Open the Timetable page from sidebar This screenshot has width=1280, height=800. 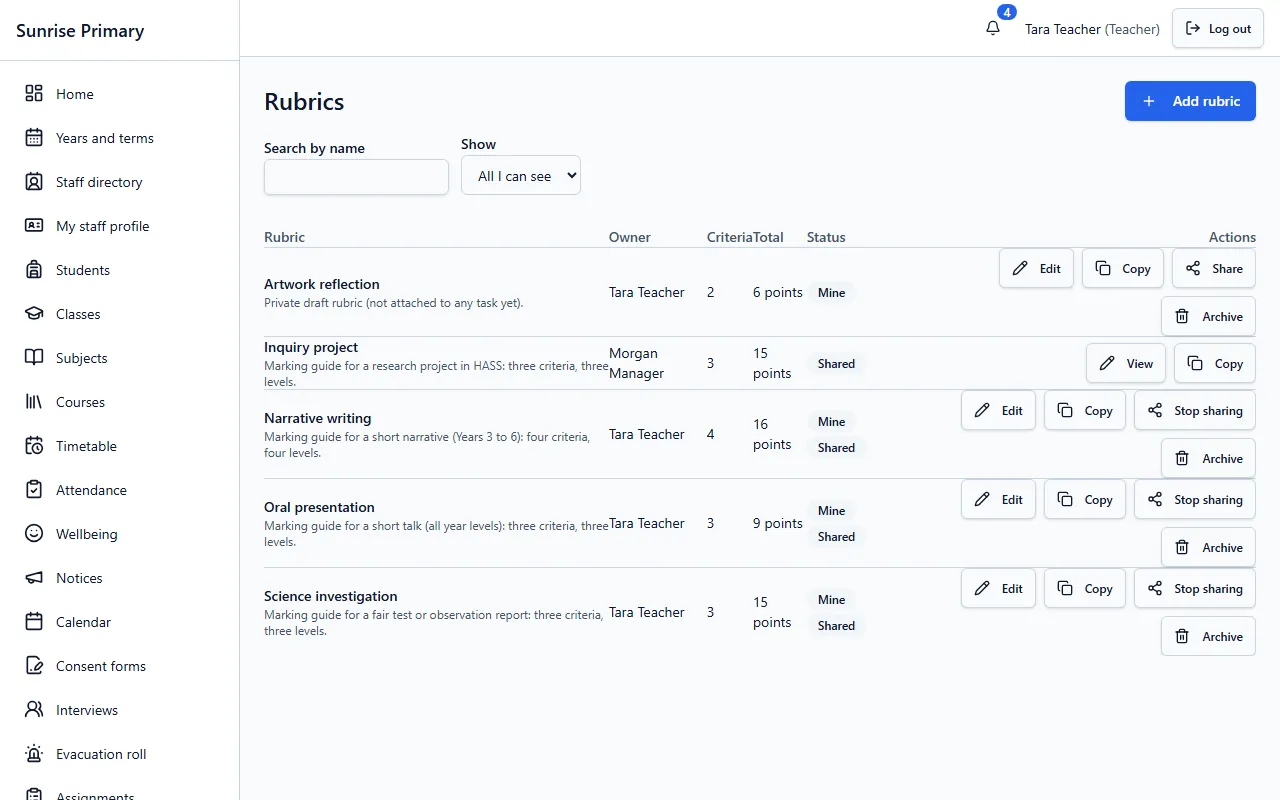point(120,446)
